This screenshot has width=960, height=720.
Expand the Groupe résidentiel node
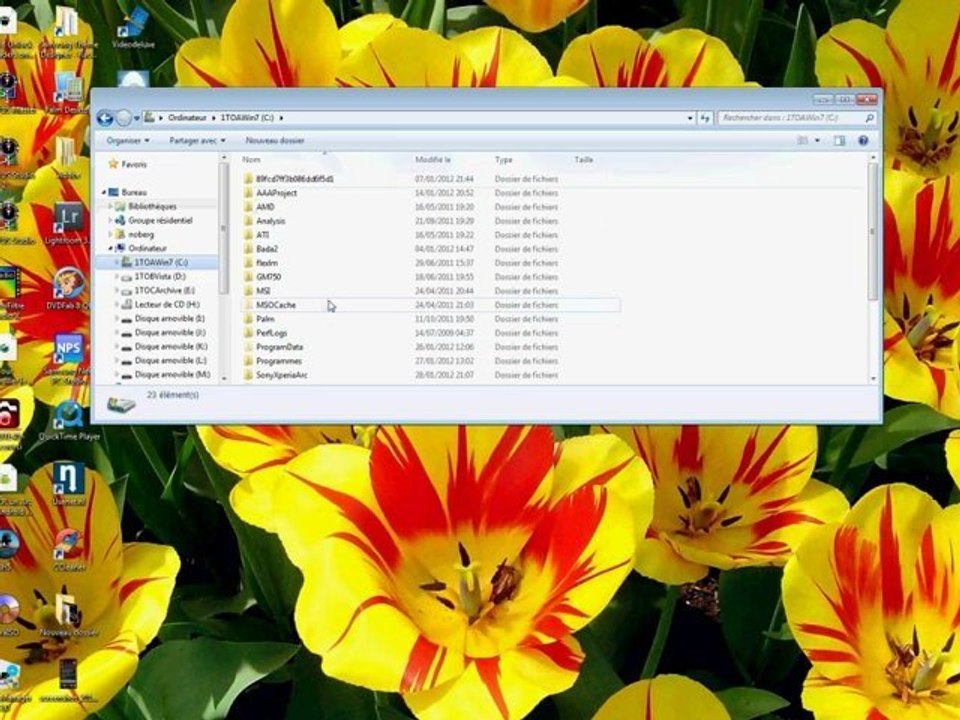click(x=110, y=220)
